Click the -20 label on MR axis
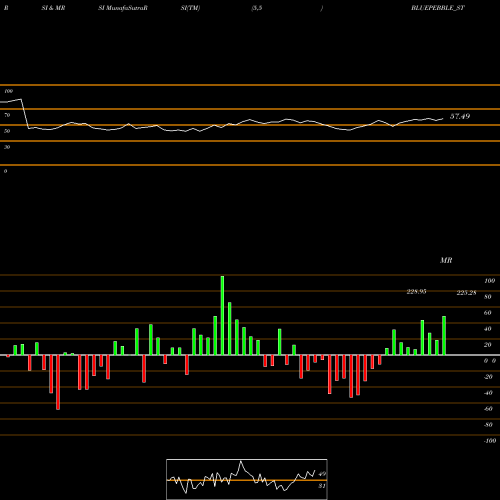 (488, 377)
